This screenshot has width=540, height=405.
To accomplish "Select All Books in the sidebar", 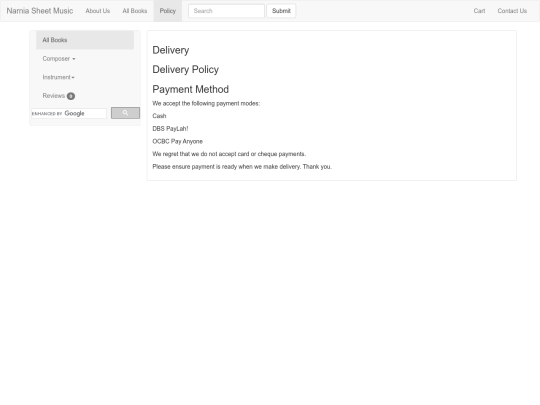I will [85, 40].
